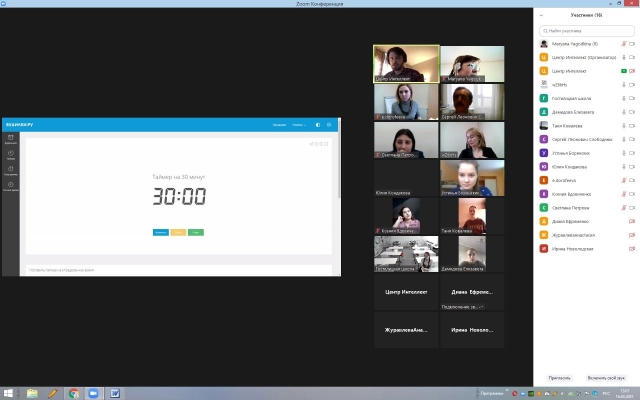The width and height of the screenshot is (640, 400).
Task: Toggle microphone for Устинья Борисюк row
Action: 624,153
